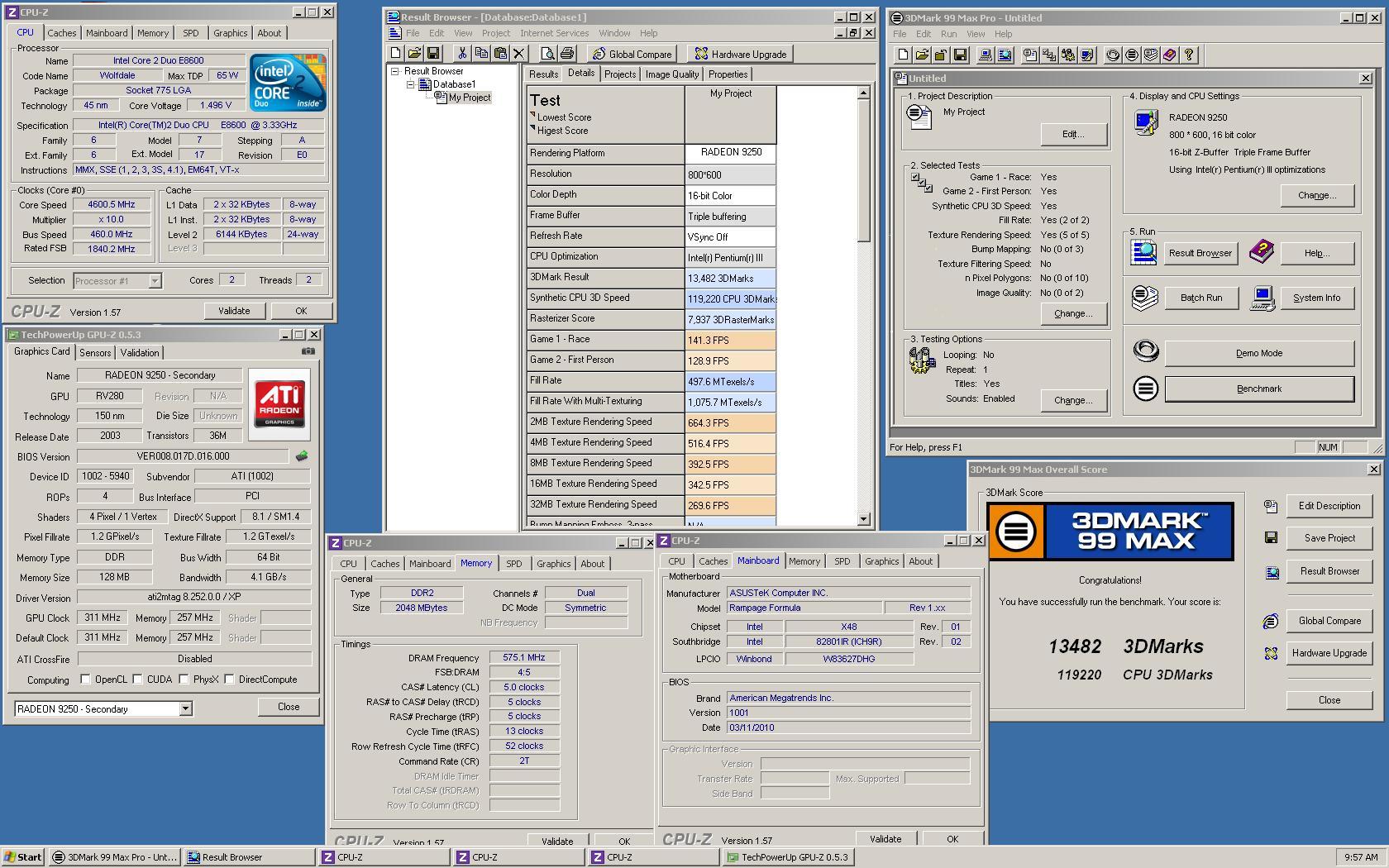Click Cut scissors icon in Result Browser
This screenshot has width=1389, height=868.
[x=461, y=54]
